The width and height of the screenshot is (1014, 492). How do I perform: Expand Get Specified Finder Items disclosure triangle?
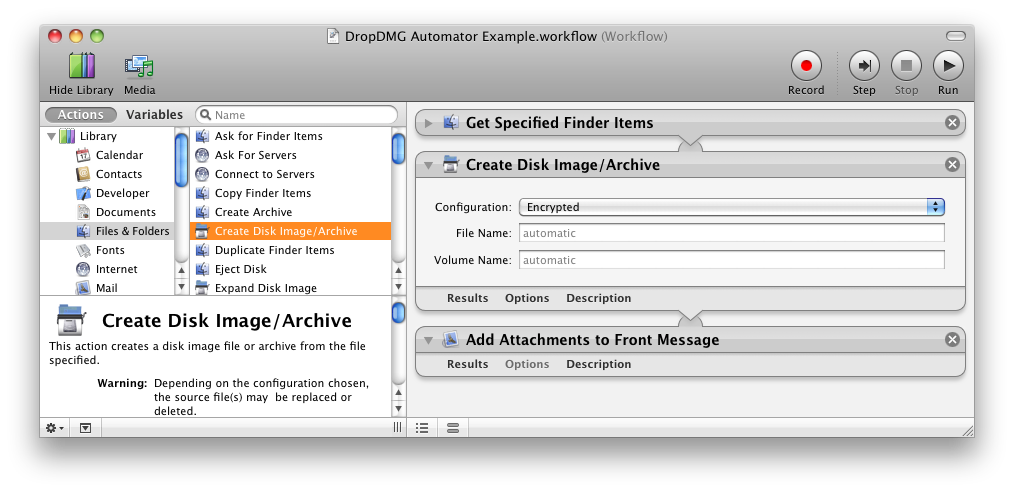(428, 123)
